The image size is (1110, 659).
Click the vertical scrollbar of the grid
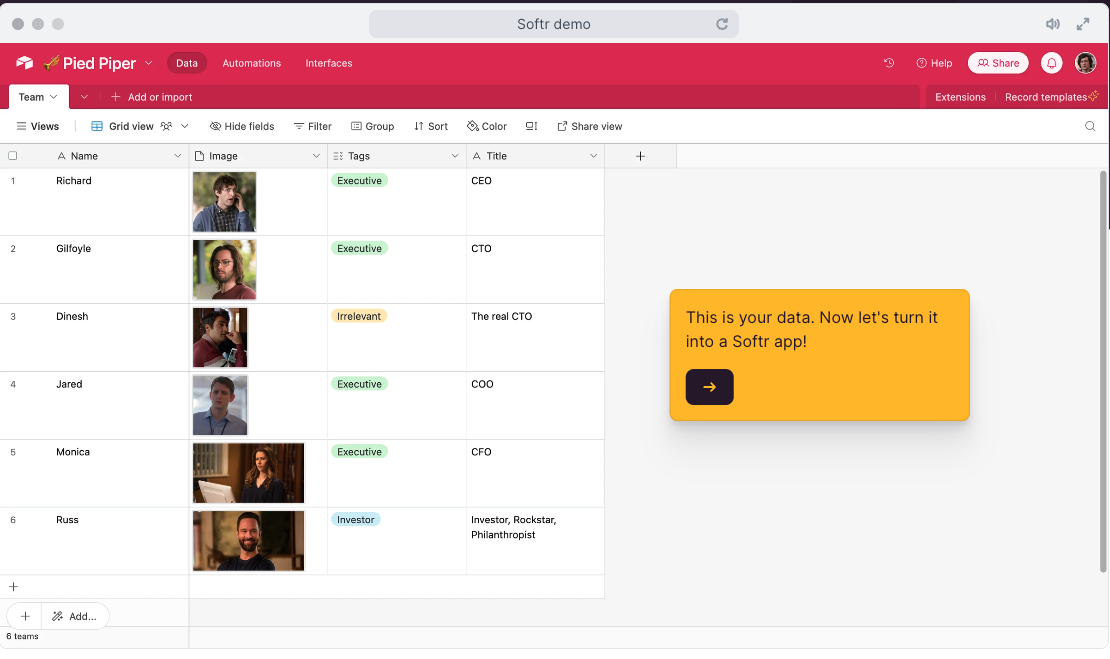1103,372
